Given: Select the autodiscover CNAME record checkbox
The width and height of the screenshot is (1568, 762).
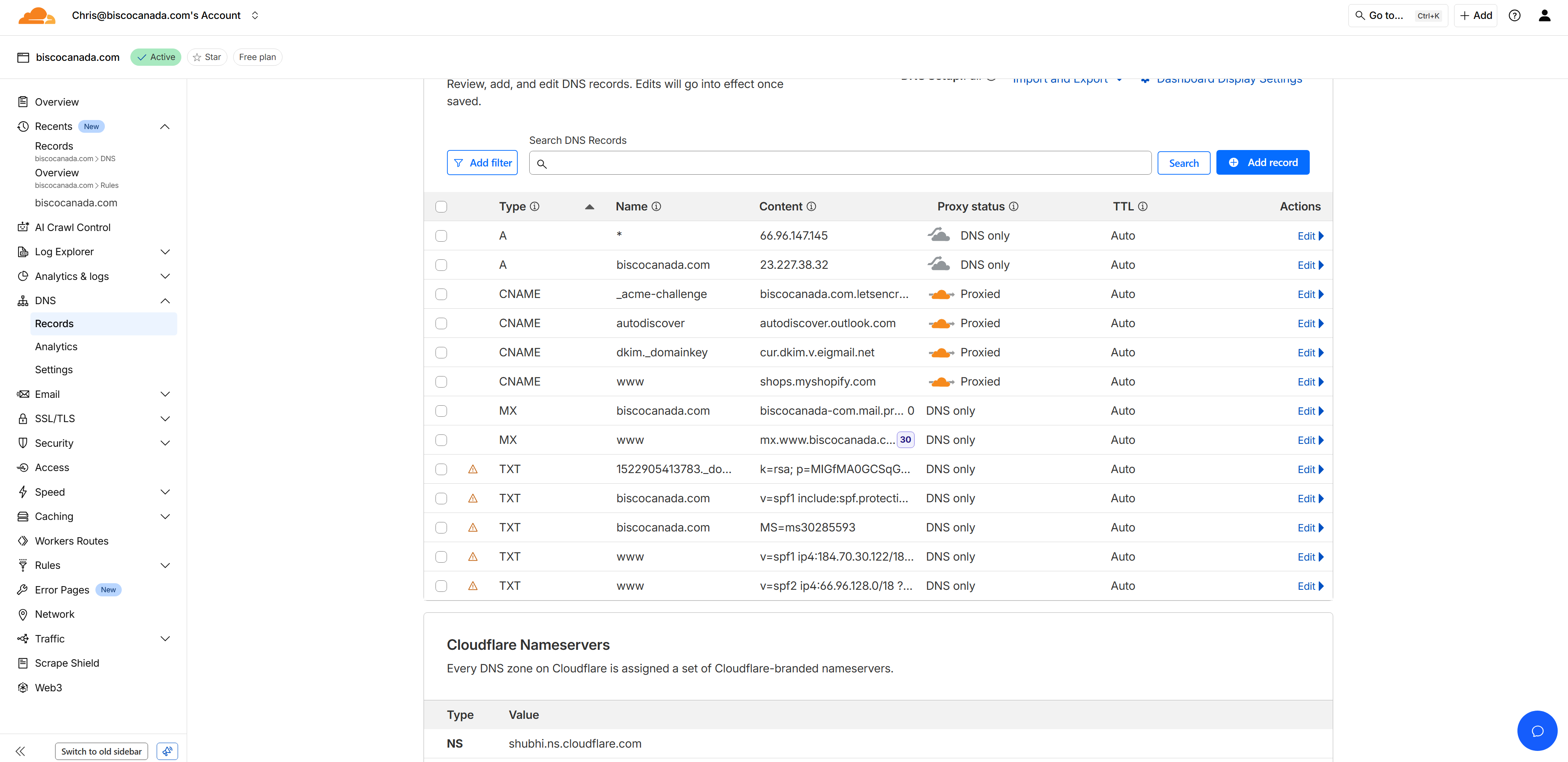Looking at the screenshot, I should point(441,323).
